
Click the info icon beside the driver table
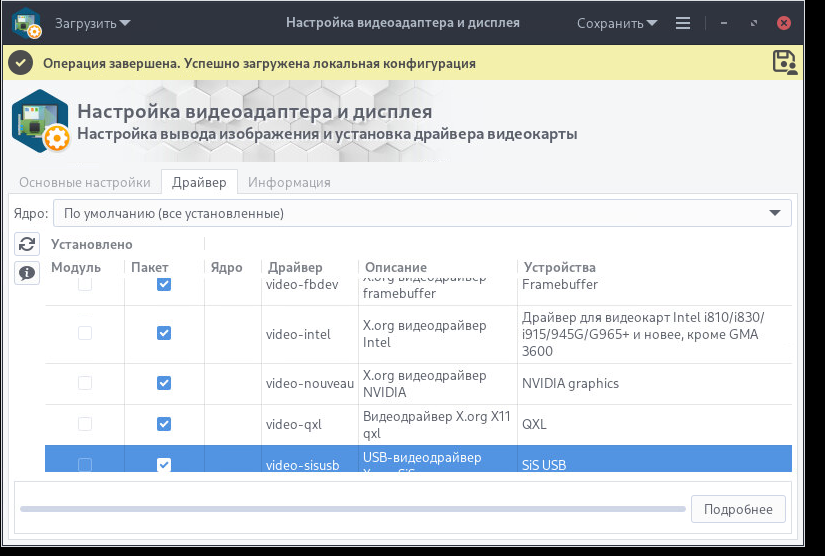coord(27,272)
